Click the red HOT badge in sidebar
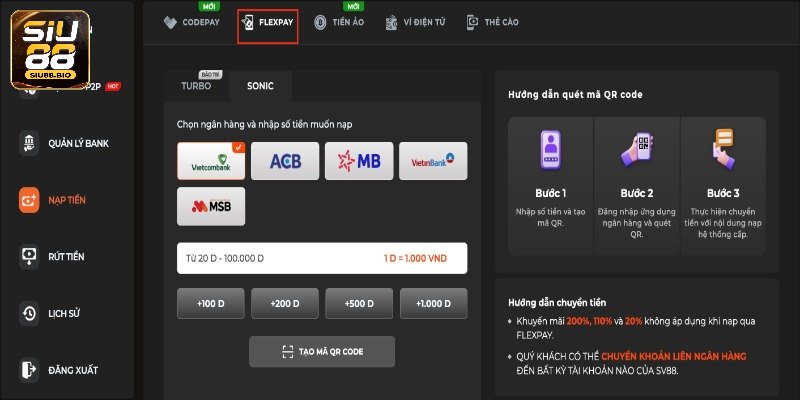This screenshot has height=400, width=800. point(113,87)
